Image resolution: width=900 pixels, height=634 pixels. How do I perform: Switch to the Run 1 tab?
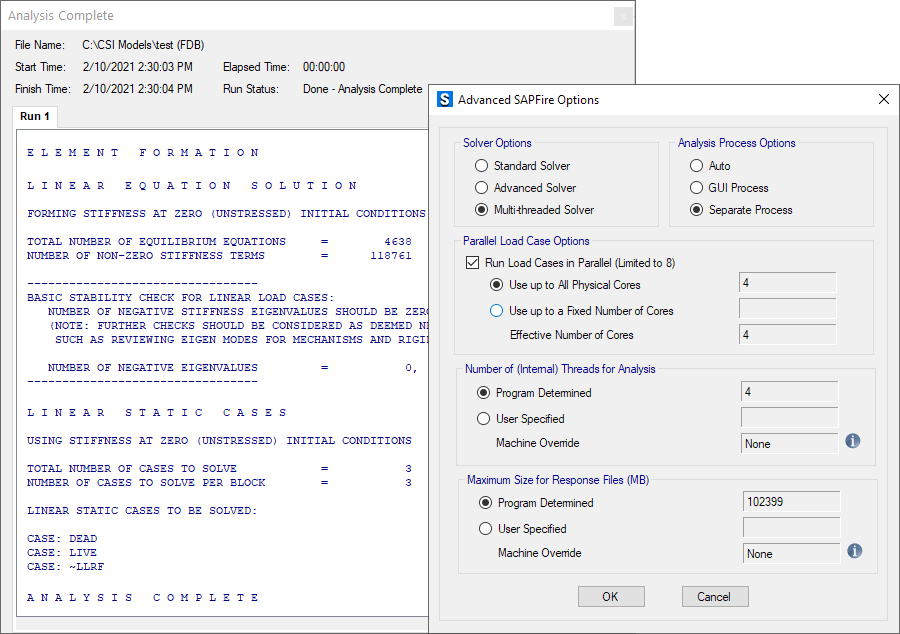click(35, 117)
